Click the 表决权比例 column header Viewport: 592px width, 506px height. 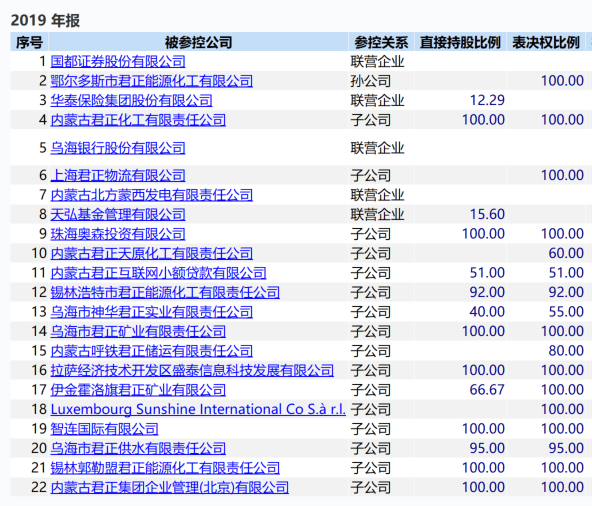coord(546,42)
